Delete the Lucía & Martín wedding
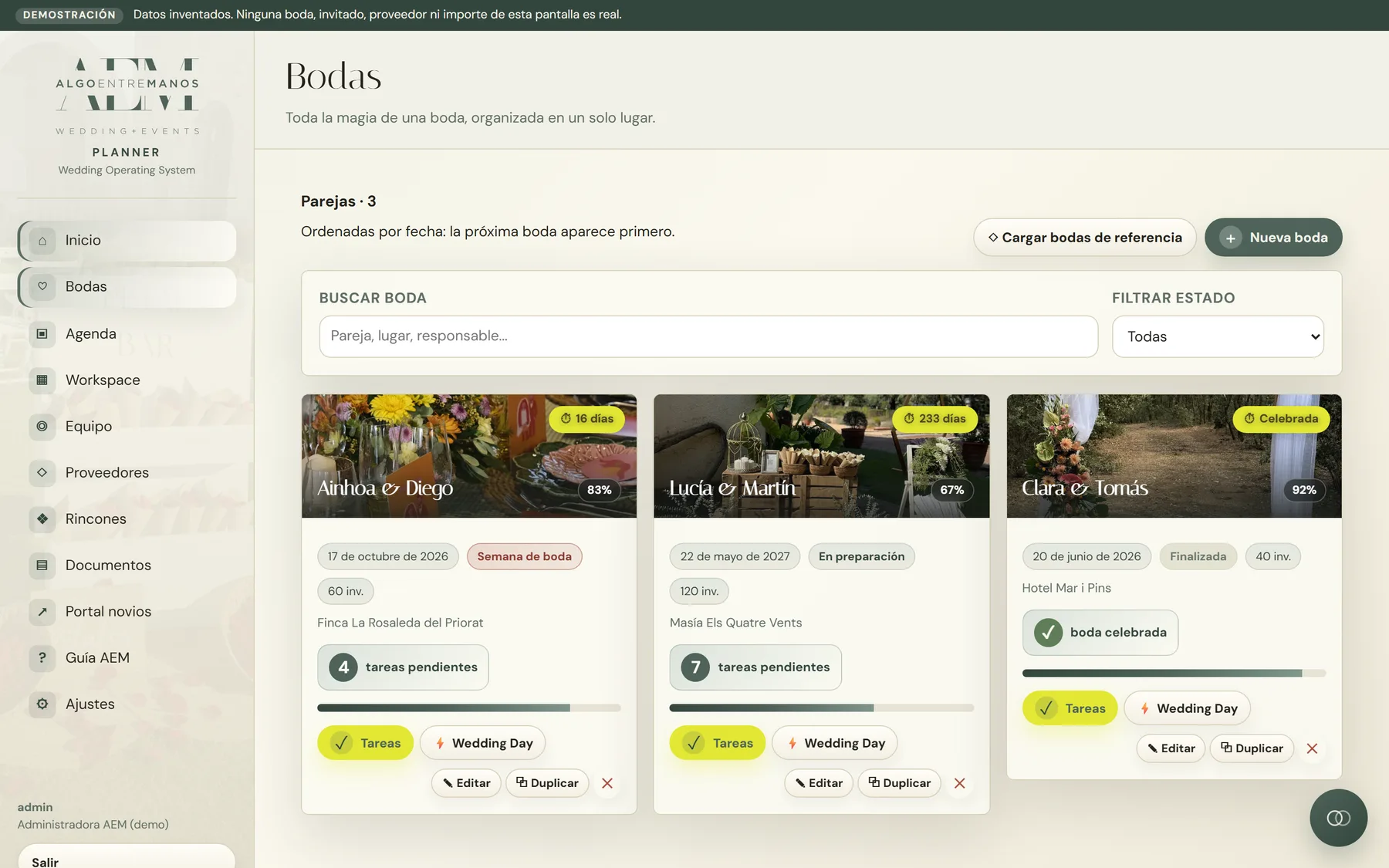Screen dimensions: 1389x868 959,783
